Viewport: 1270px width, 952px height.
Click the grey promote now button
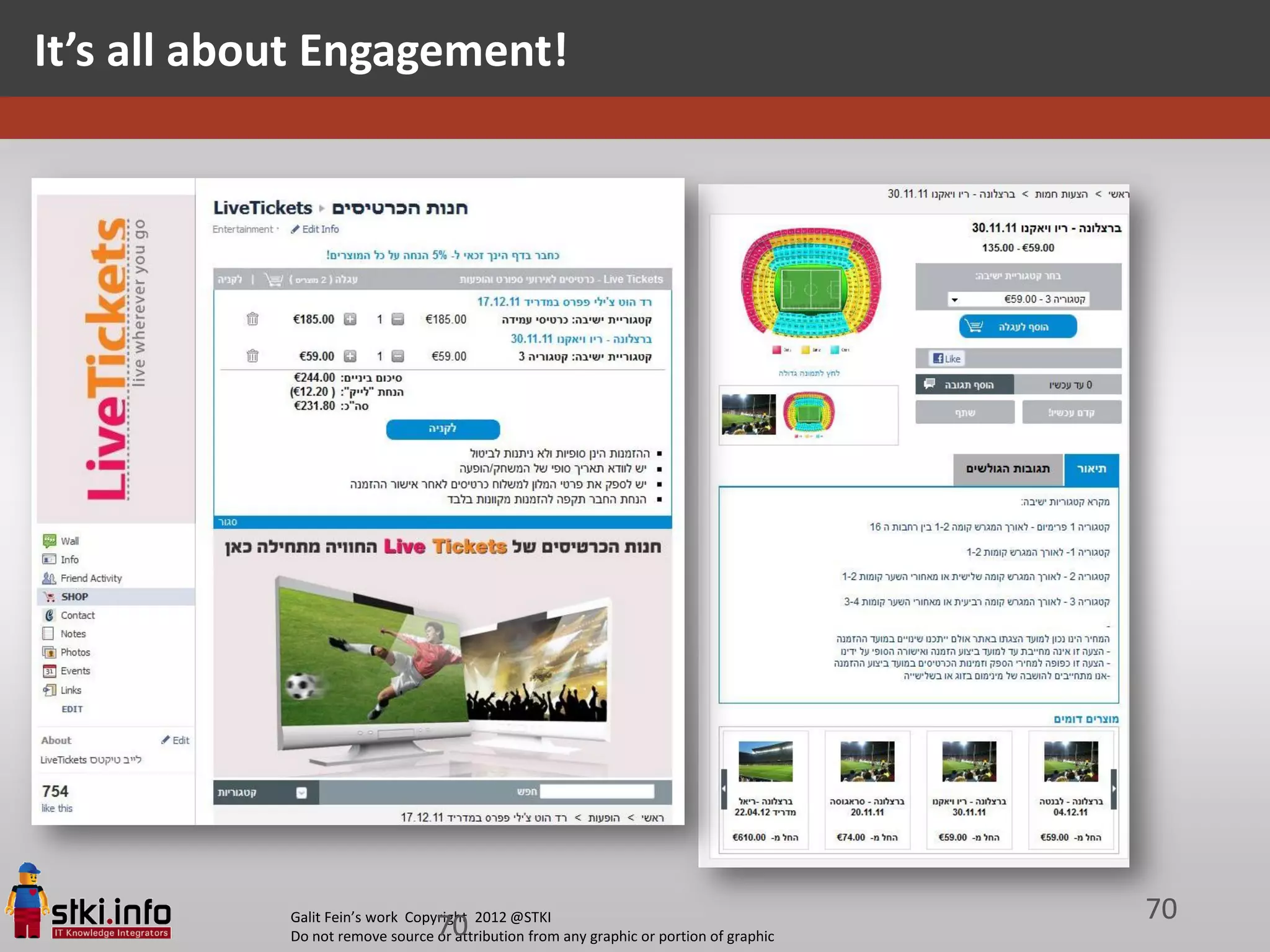(1072, 412)
